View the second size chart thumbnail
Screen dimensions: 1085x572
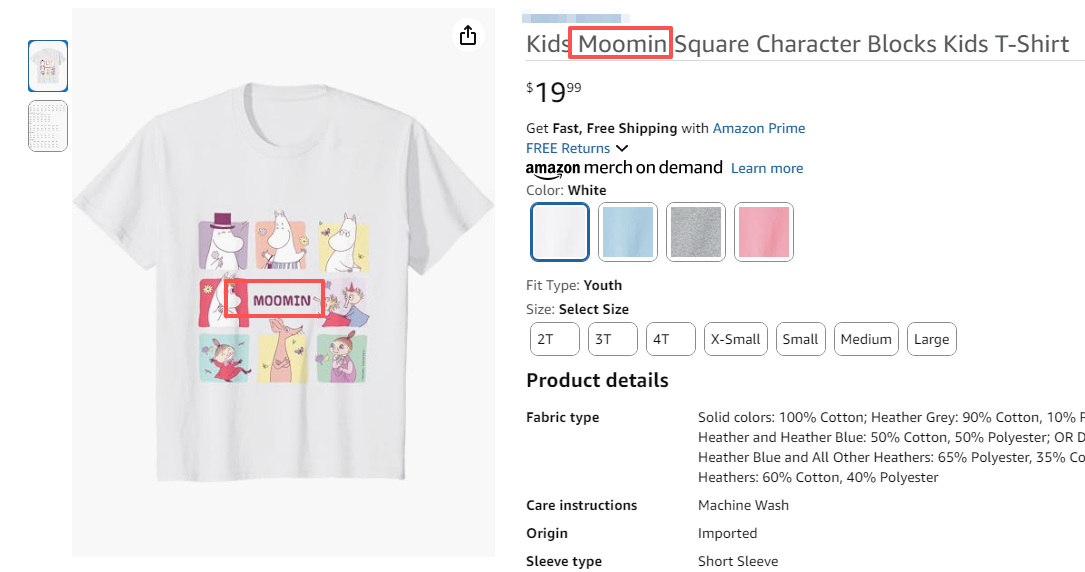pyautogui.click(x=48, y=126)
